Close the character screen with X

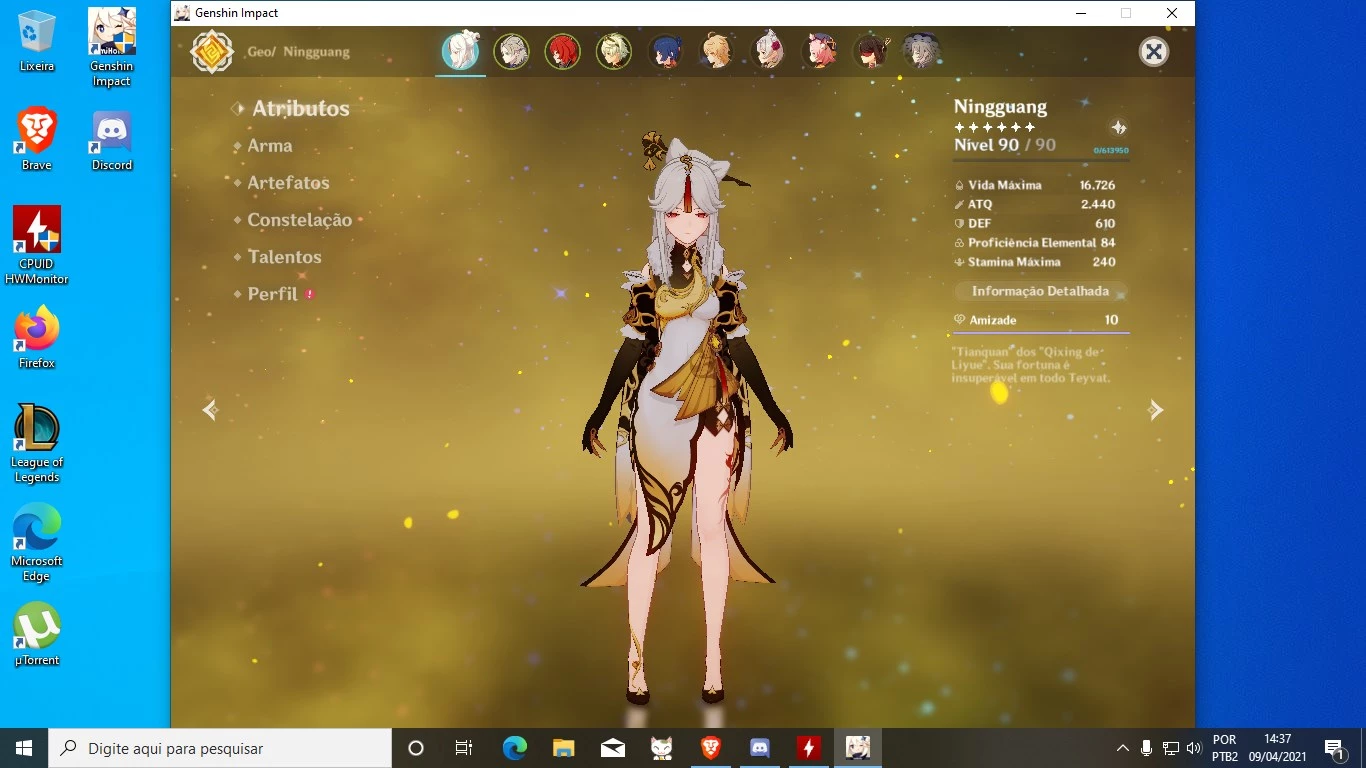point(1154,52)
